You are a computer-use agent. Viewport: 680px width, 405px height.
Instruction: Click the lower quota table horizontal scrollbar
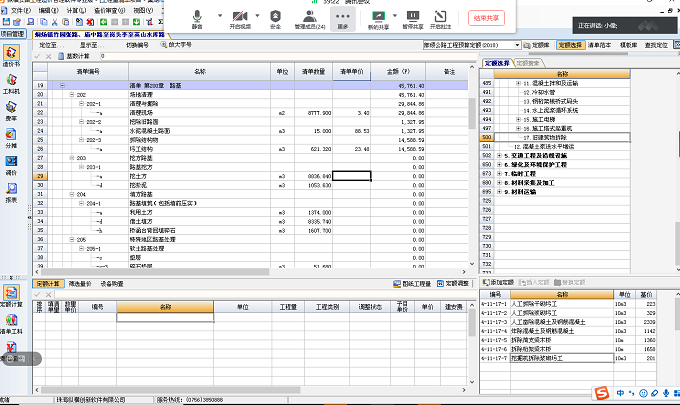tap(250, 390)
